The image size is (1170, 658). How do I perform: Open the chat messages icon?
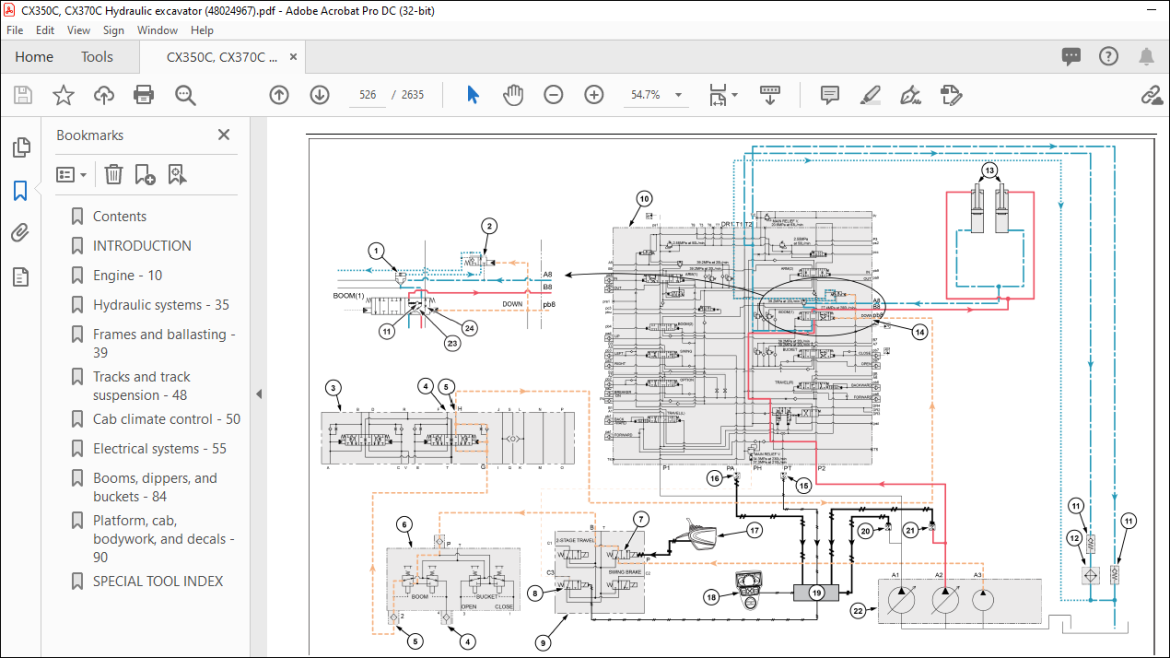point(1072,57)
